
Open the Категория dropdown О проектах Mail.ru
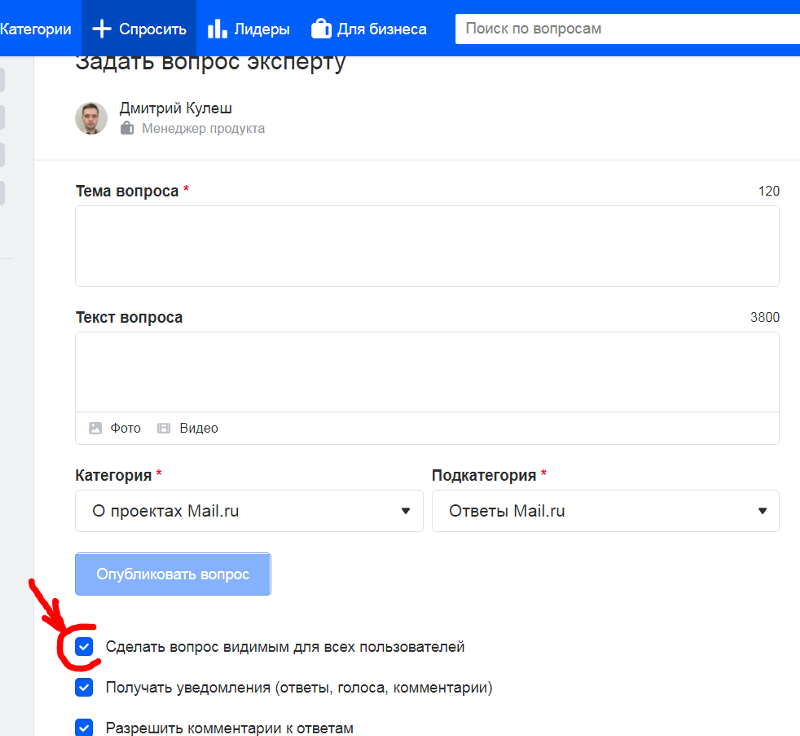click(249, 511)
